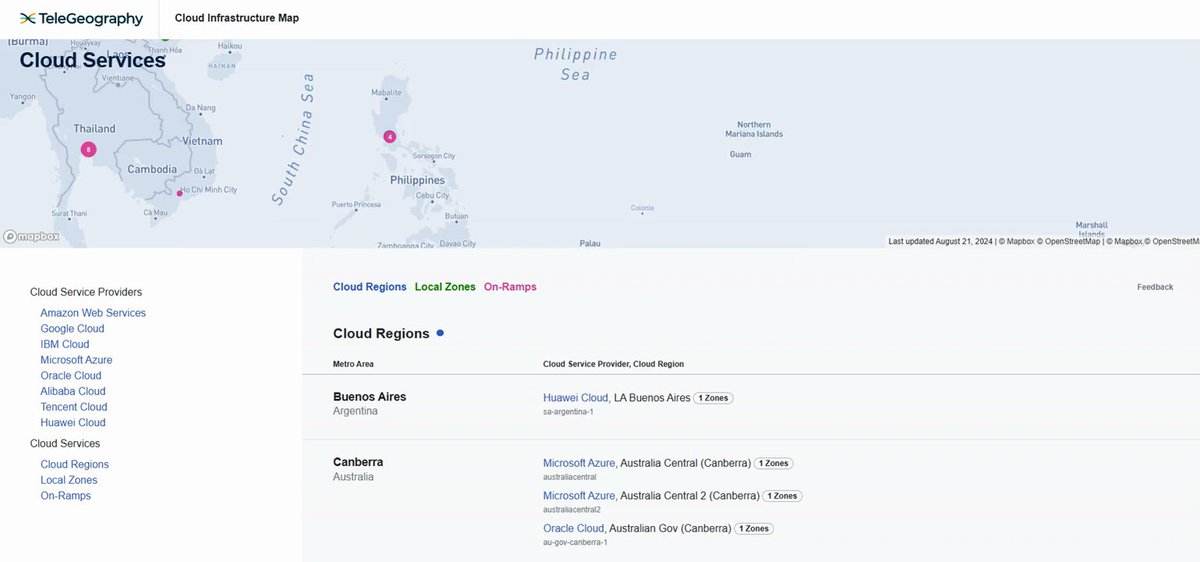Click the Cebu City label on the map
Screen dimensions: 1200x562
pos(433,196)
